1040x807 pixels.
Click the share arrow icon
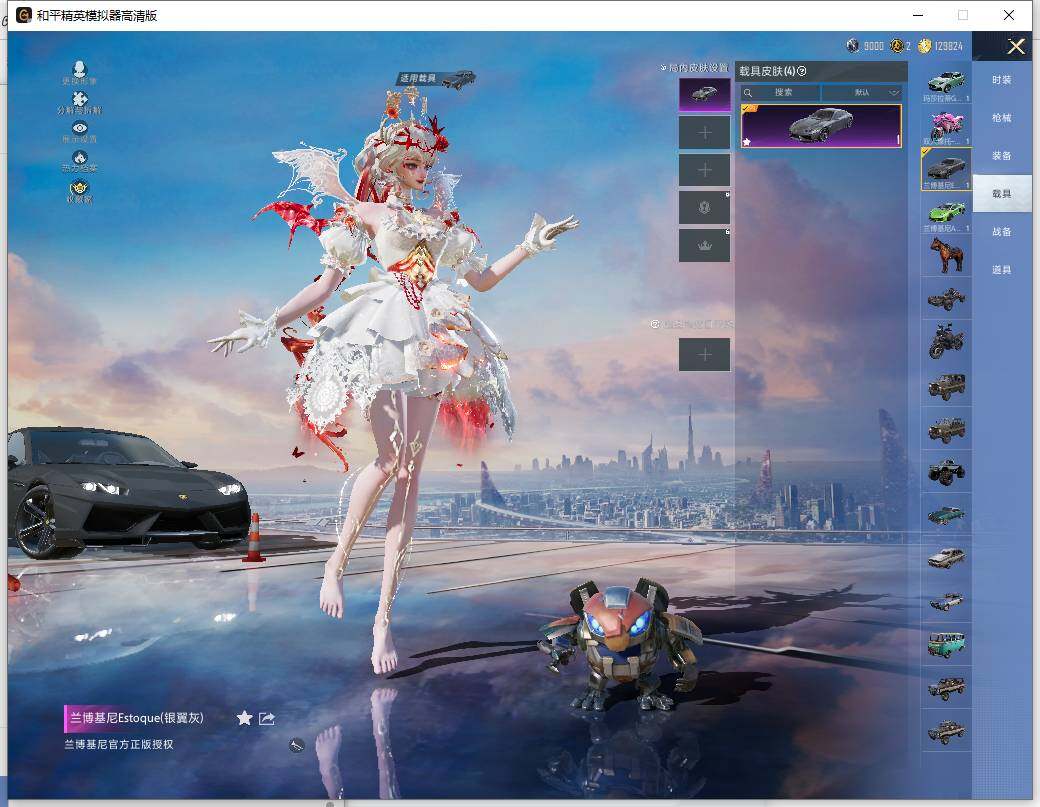point(267,718)
